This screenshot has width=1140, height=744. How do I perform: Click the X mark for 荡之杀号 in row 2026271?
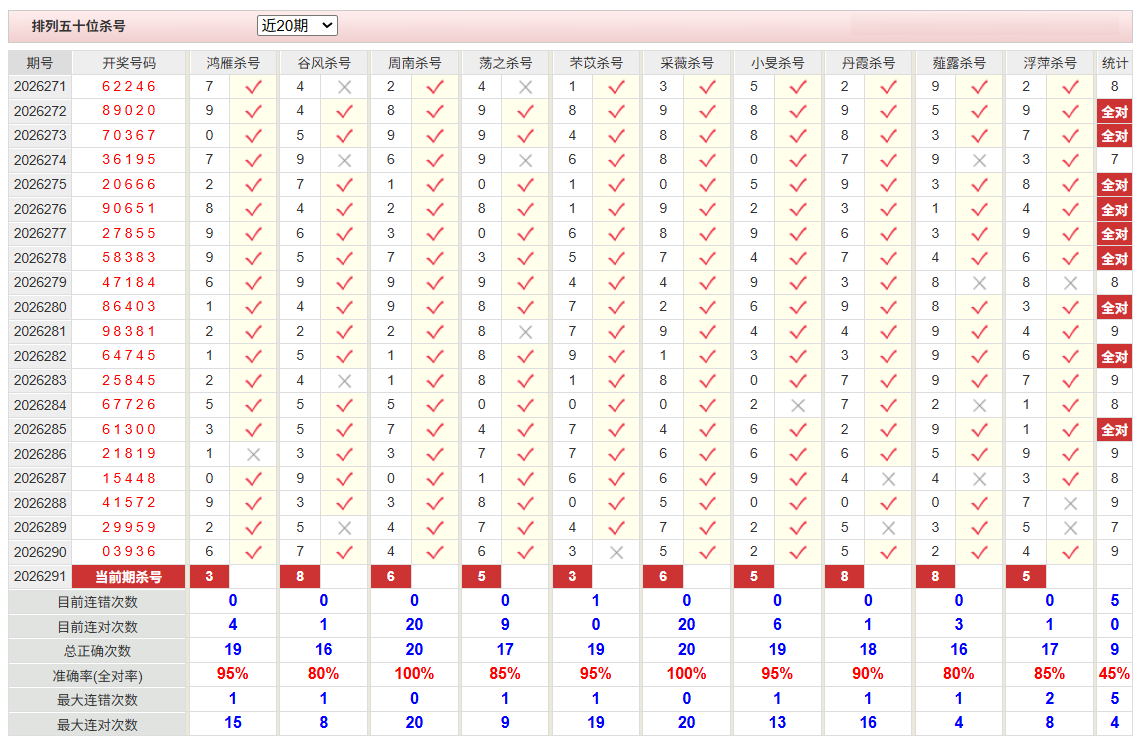pyautogui.click(x=526, y=87)
